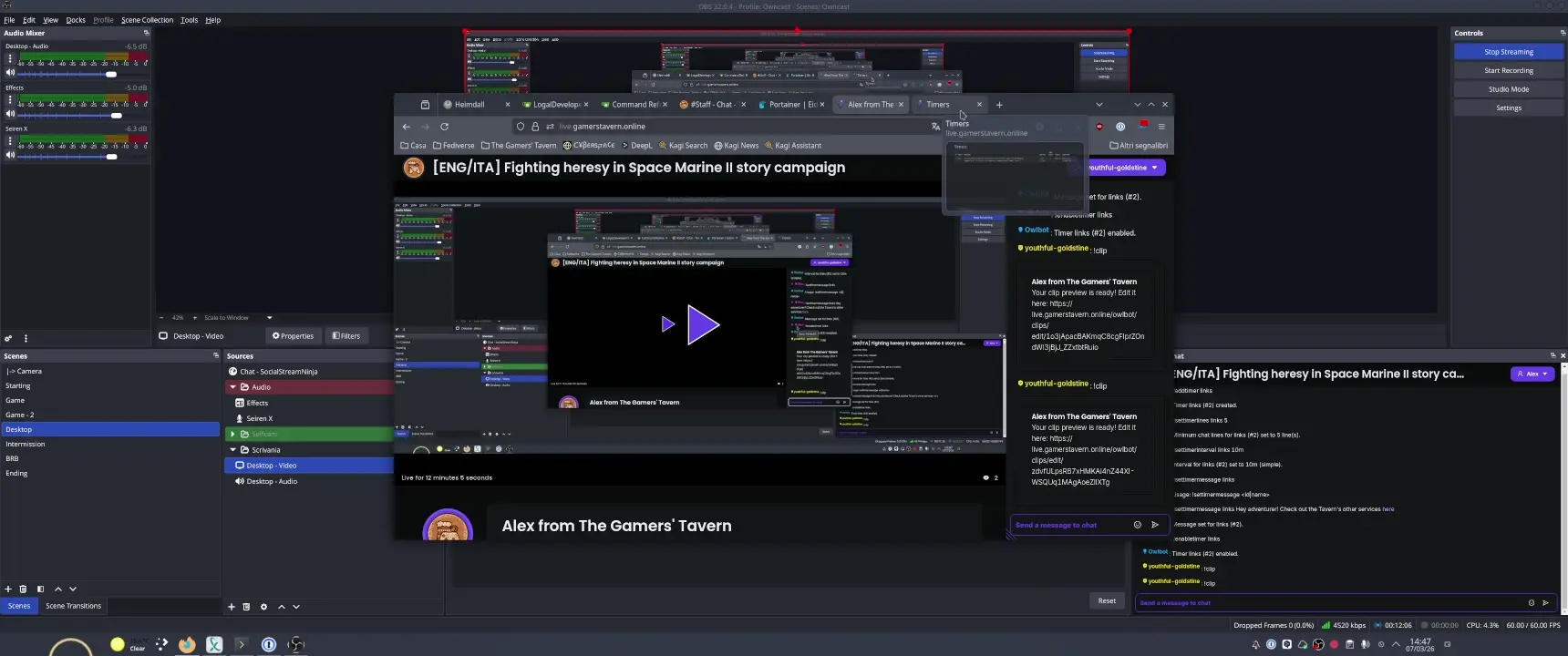Move selected source up with arrow icon

[x=282, y=607]
